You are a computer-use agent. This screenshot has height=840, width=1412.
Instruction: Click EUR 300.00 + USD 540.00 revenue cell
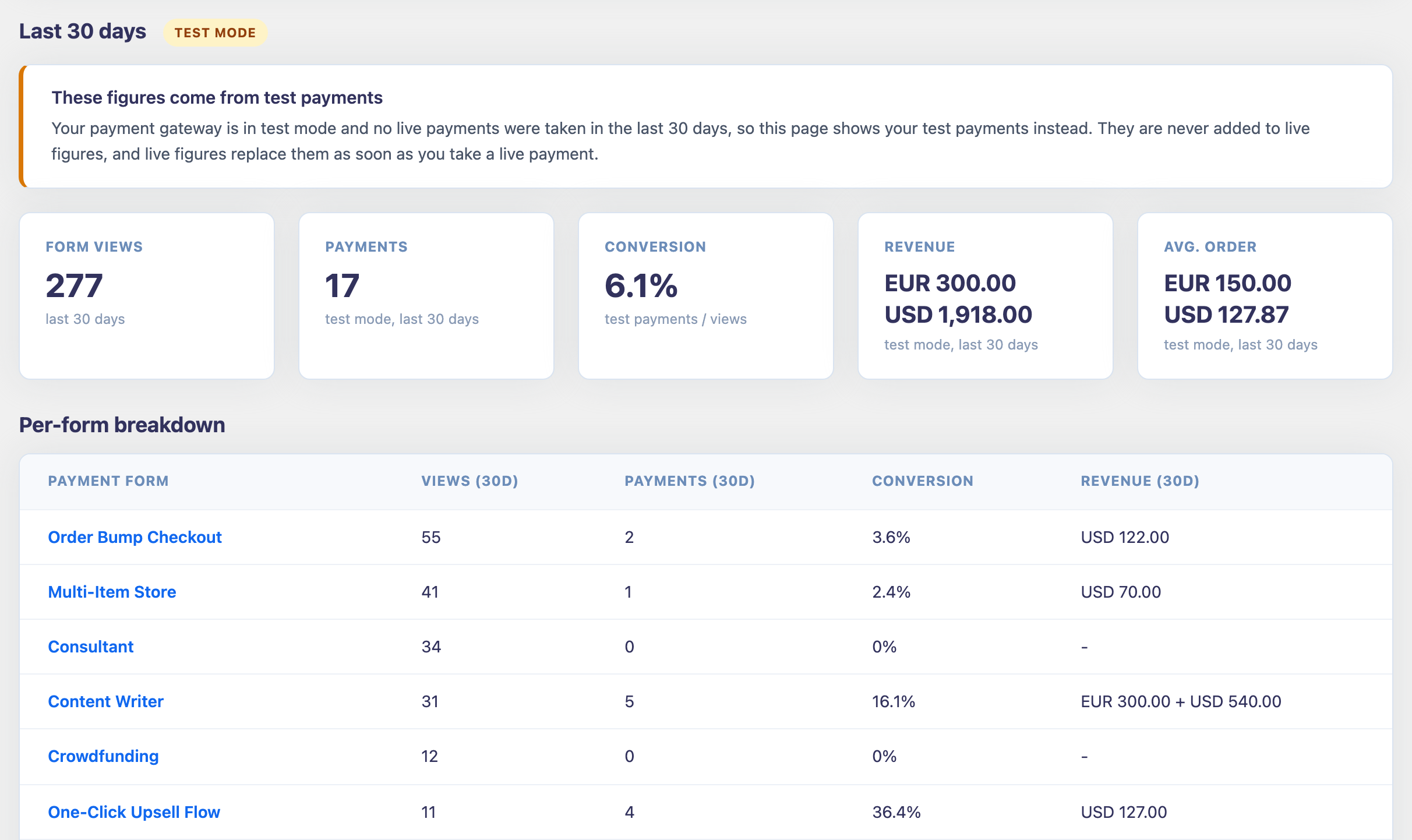pos(1181,701)
